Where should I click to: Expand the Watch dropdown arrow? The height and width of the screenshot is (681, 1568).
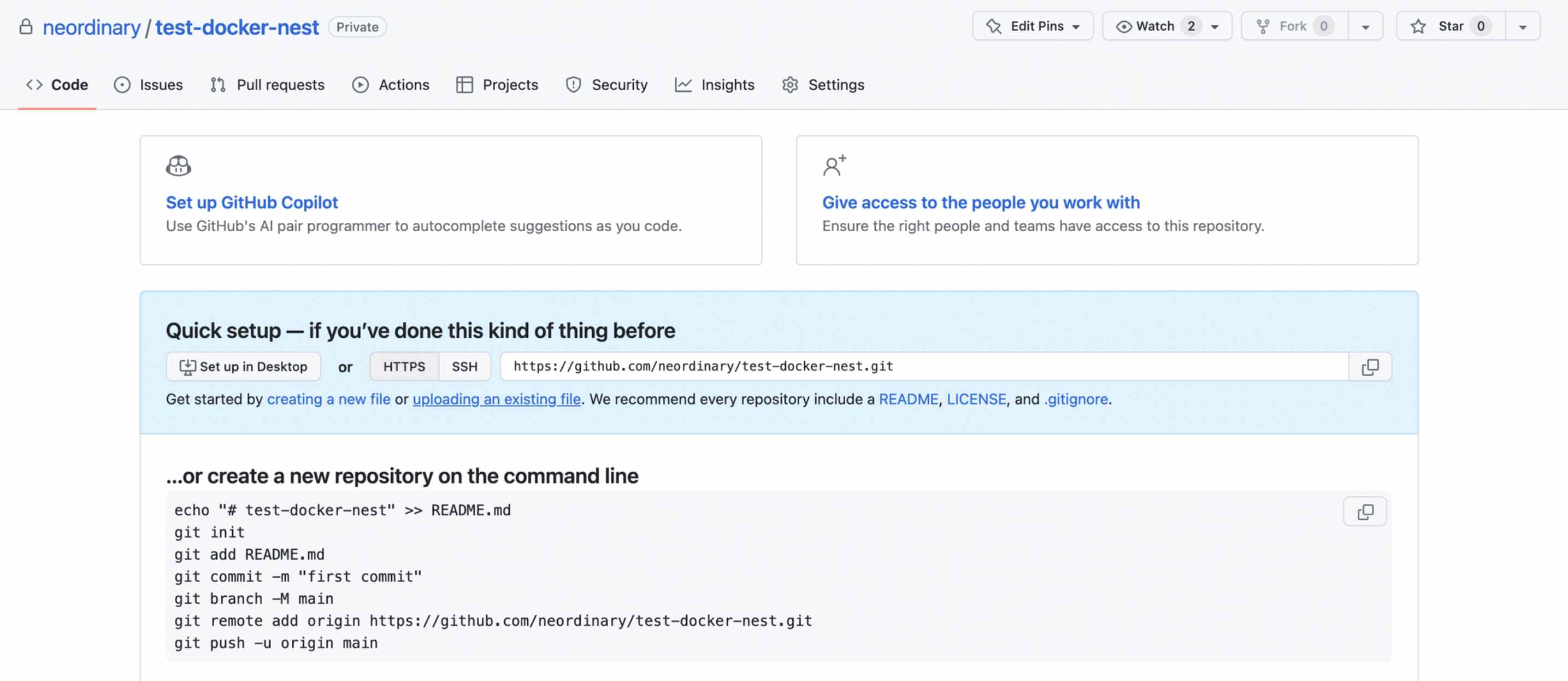(1215, 27)
